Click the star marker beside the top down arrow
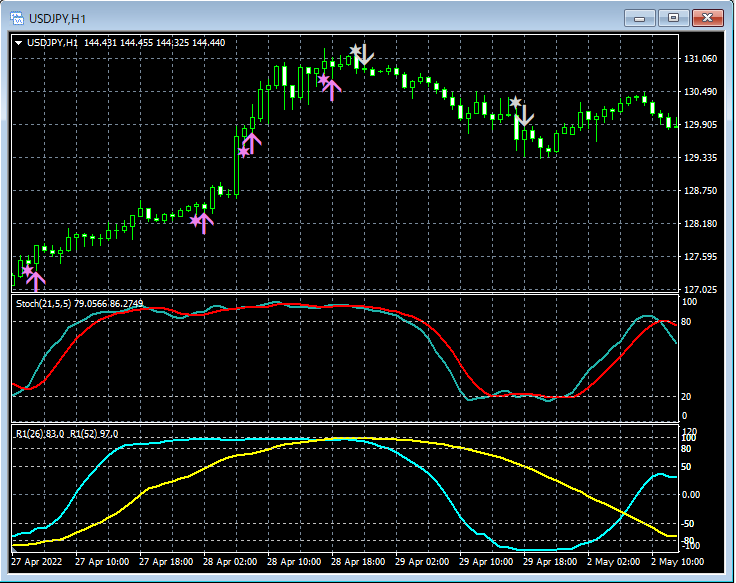Viewport: 736px width, 583px height. click(x=355, y=50)
